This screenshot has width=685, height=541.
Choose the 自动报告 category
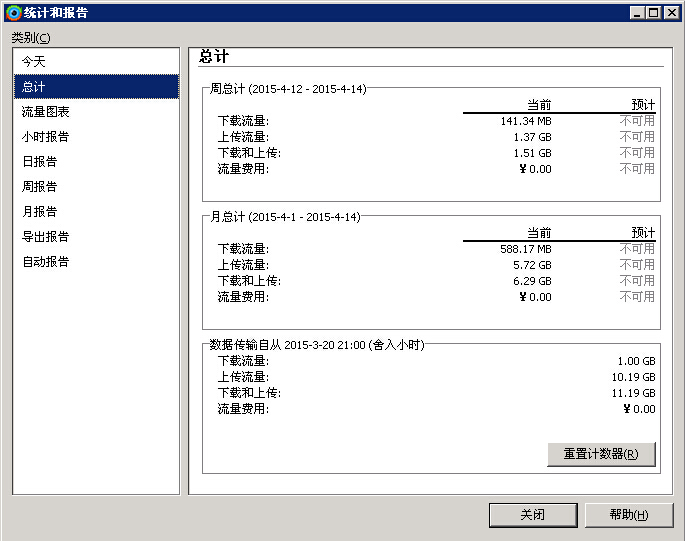(46, 262)
